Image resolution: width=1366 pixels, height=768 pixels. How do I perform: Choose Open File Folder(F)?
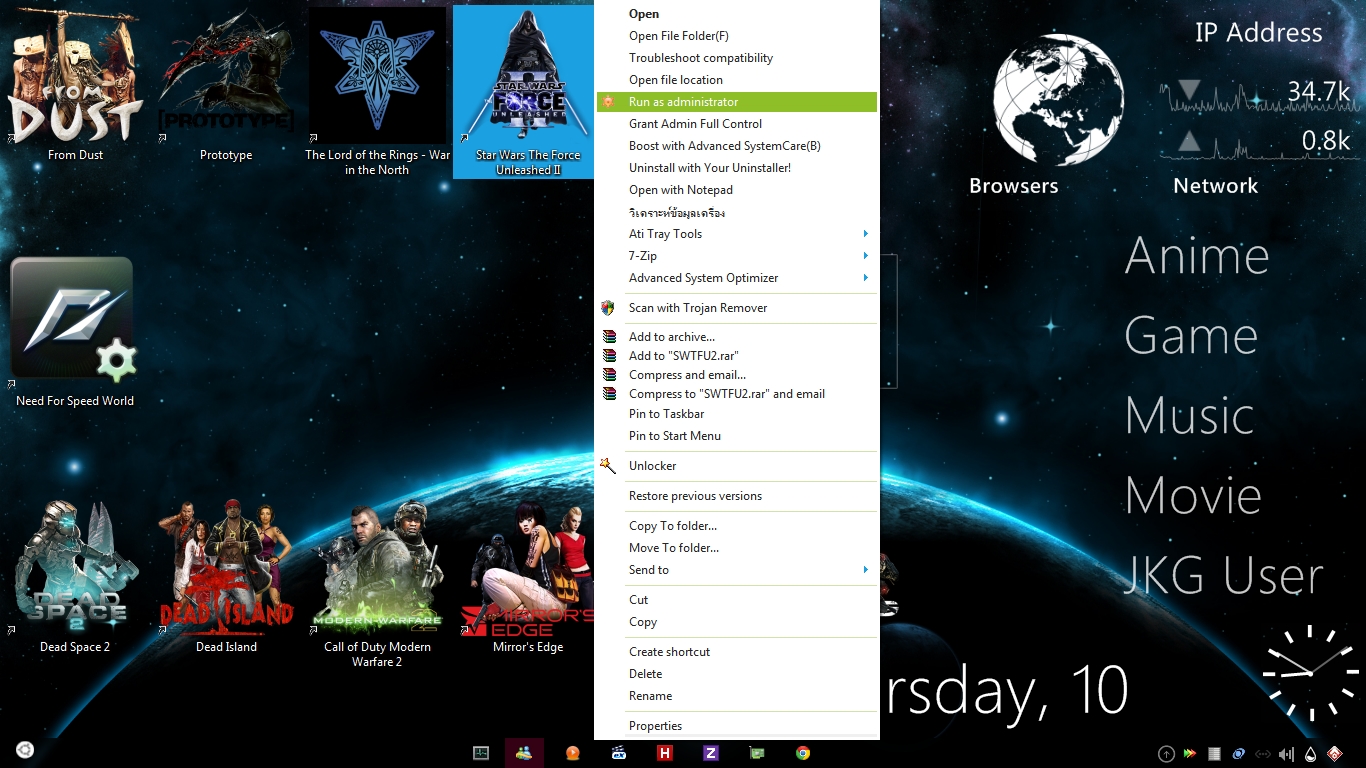click(x=737, y=36)
